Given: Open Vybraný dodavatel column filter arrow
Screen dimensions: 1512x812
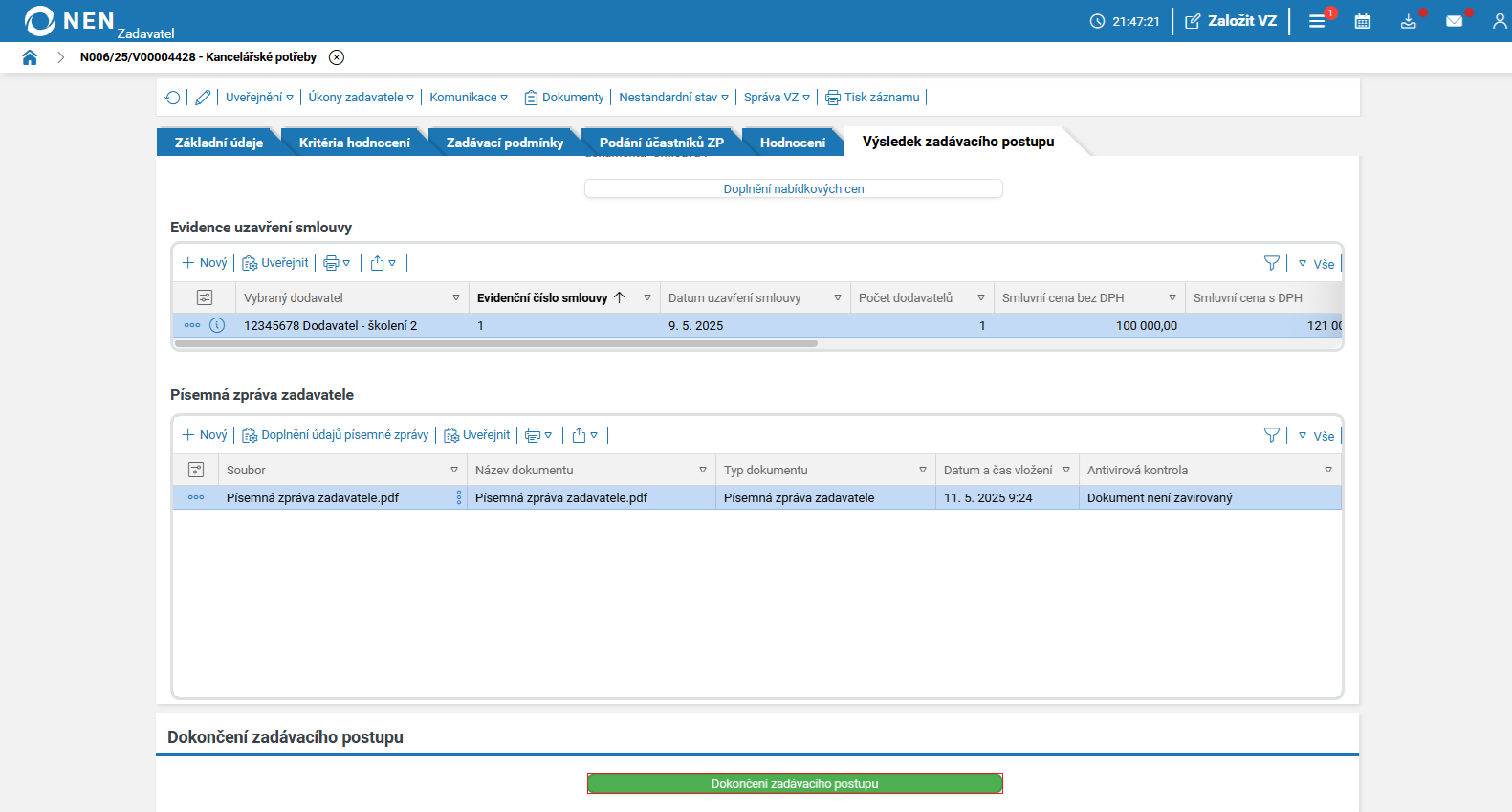Looking at the screenshot, I should (456, 298).
